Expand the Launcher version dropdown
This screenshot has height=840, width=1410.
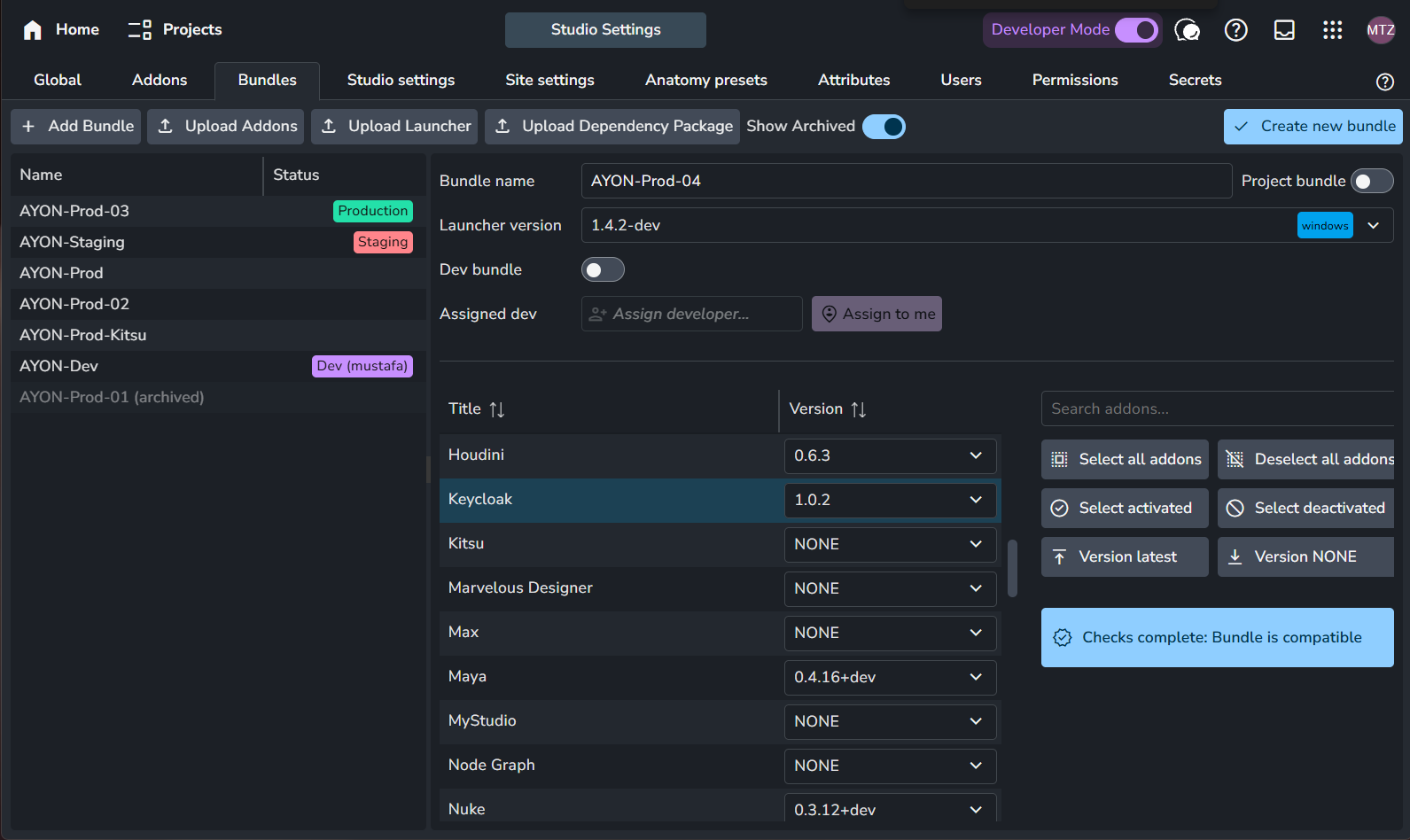pos(1373,225)
